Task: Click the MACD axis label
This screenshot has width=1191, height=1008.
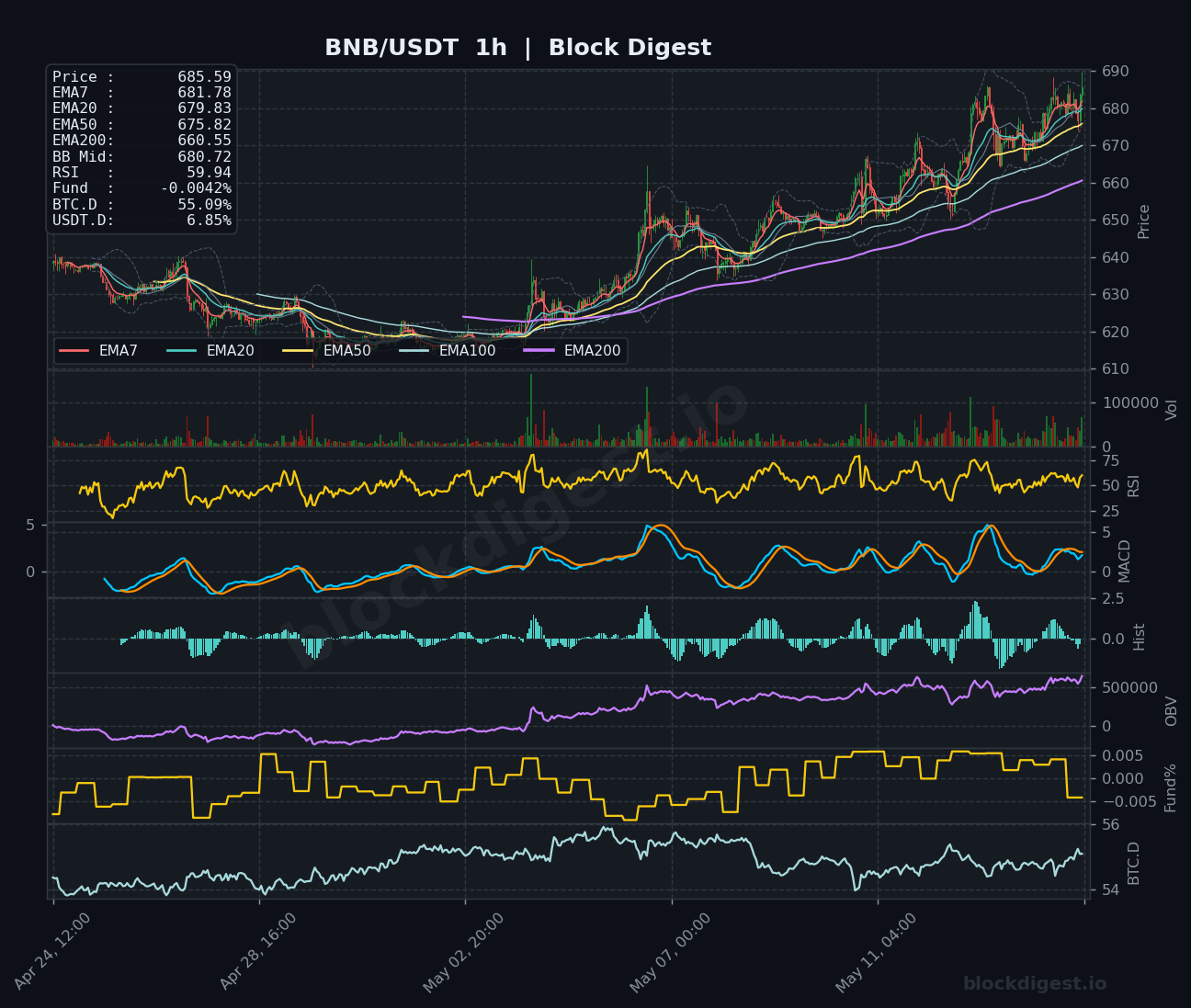Action: pyautogui.click(x=1125, y=561)
